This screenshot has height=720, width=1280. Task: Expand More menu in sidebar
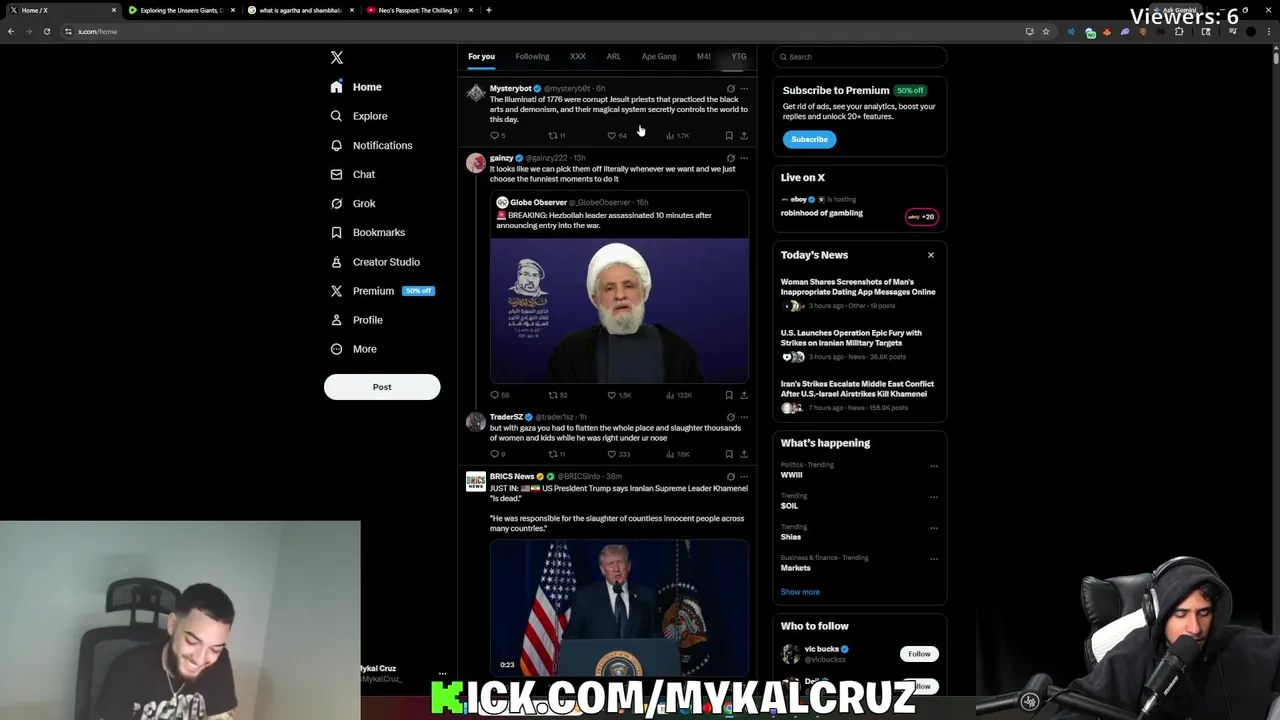point(354,349)
